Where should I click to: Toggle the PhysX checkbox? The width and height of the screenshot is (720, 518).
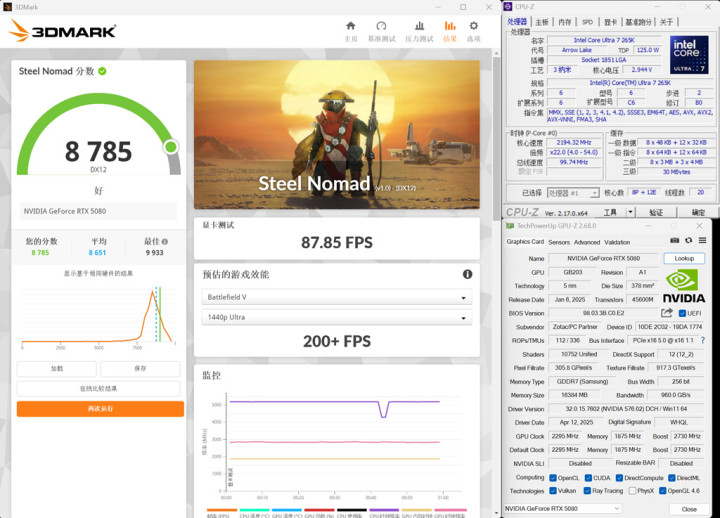click(630, 491)
